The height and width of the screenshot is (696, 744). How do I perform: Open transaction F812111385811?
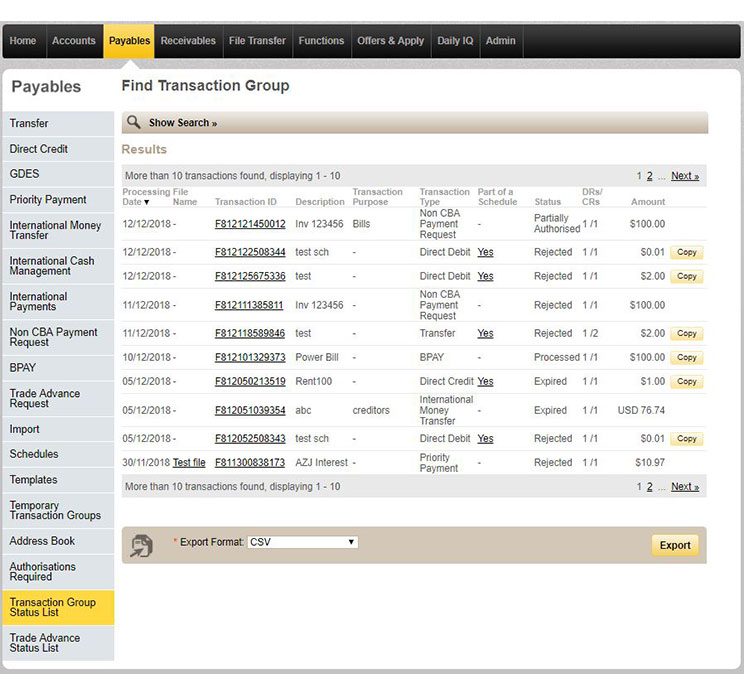[x=249, y=305]
